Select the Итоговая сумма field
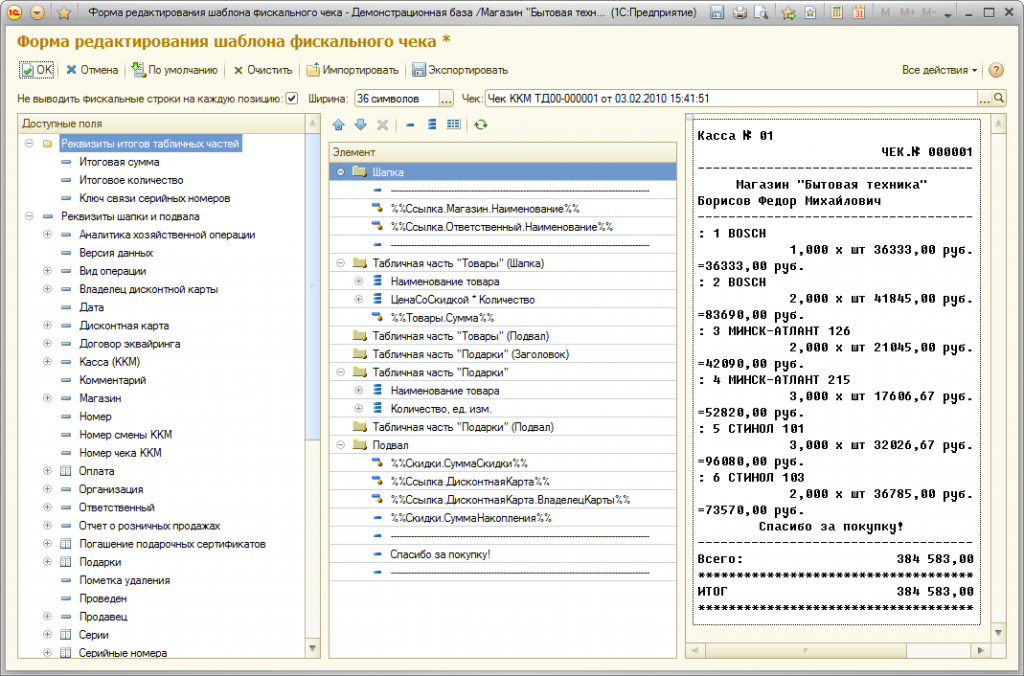 tap(119, 162)
